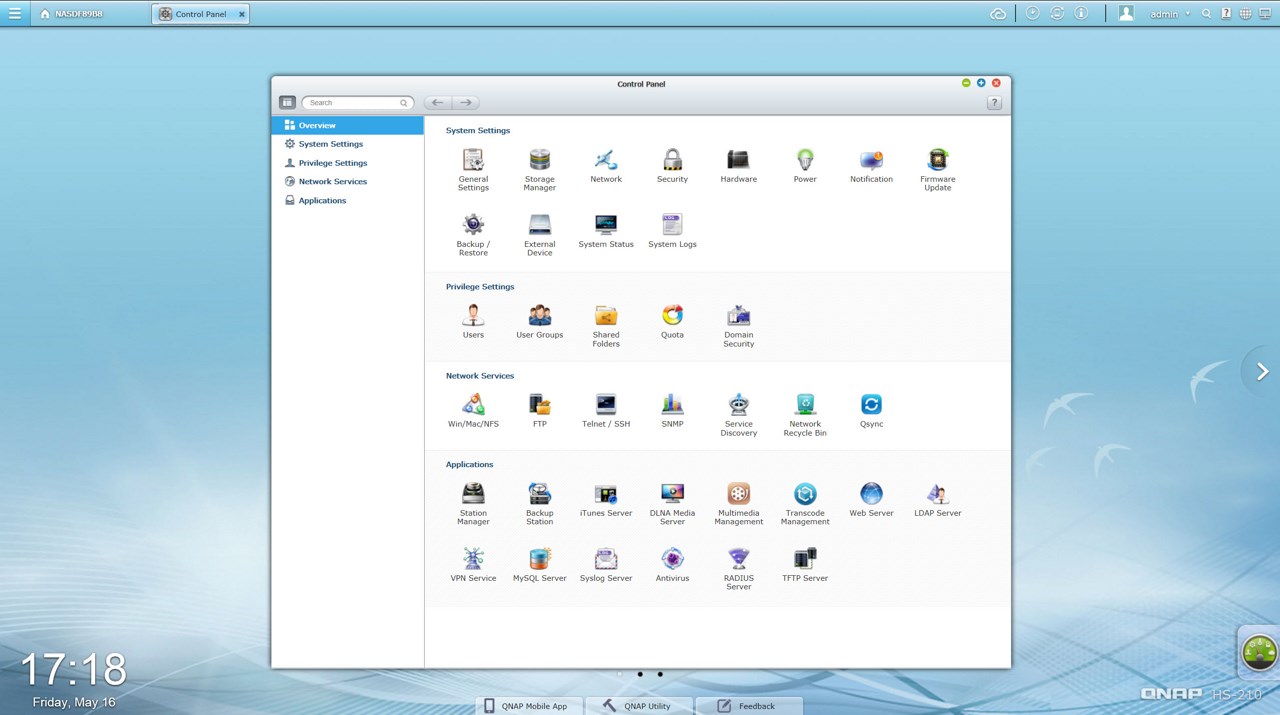This screenshot has width=1280, height=715.
Task: Close the Control Panel taskbar tab
Action: (x=242, y=14)
